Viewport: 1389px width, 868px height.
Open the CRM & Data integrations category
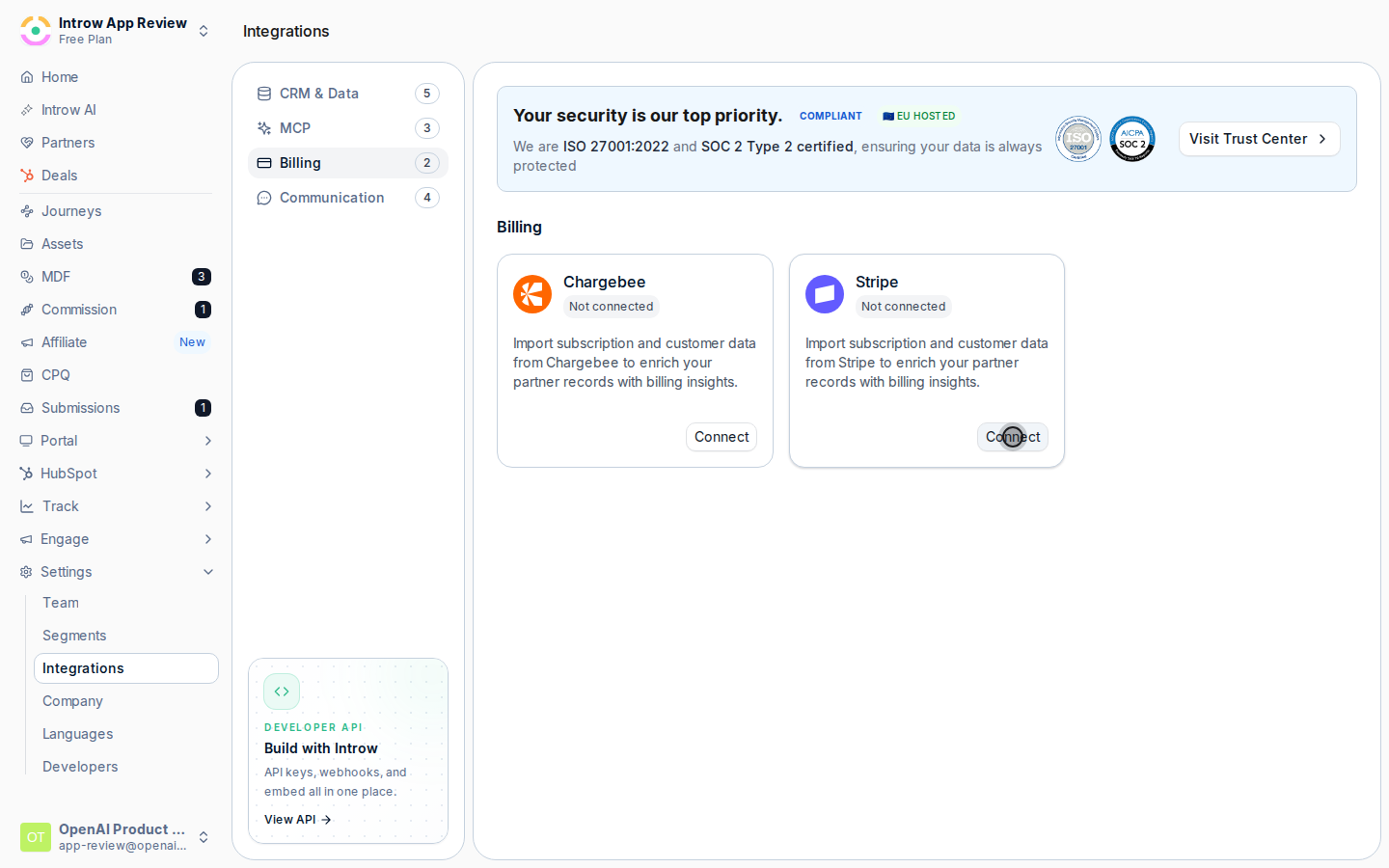[x=348, y=94]
